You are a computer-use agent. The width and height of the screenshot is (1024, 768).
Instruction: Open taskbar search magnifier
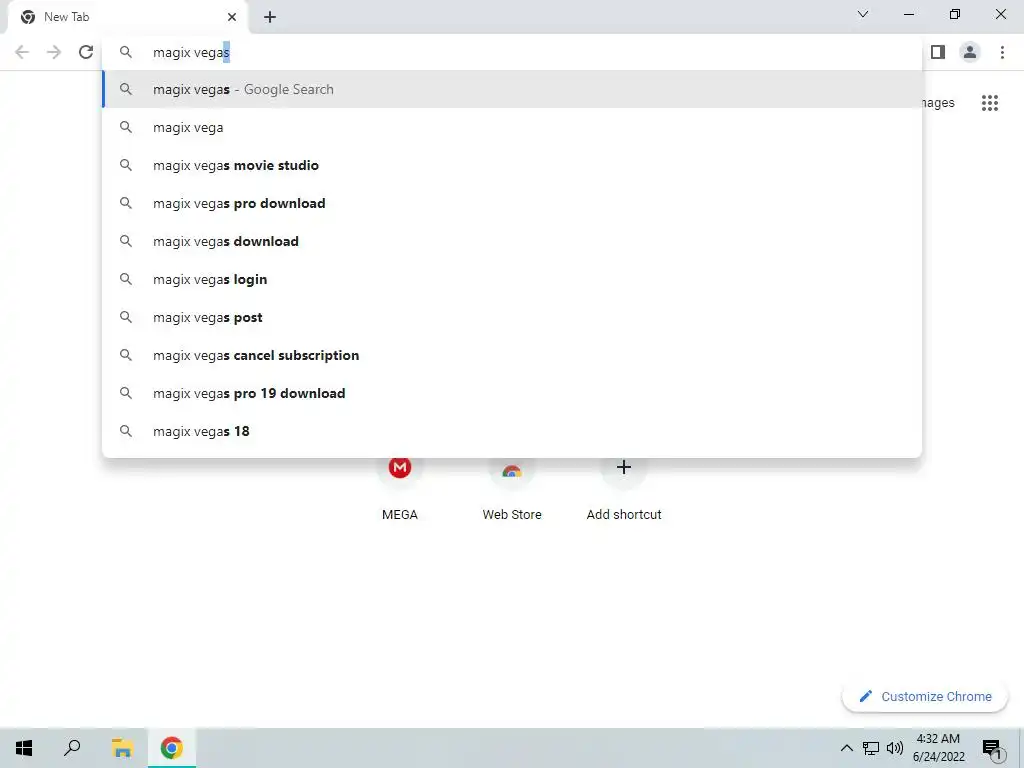click(x=72, y=748)
